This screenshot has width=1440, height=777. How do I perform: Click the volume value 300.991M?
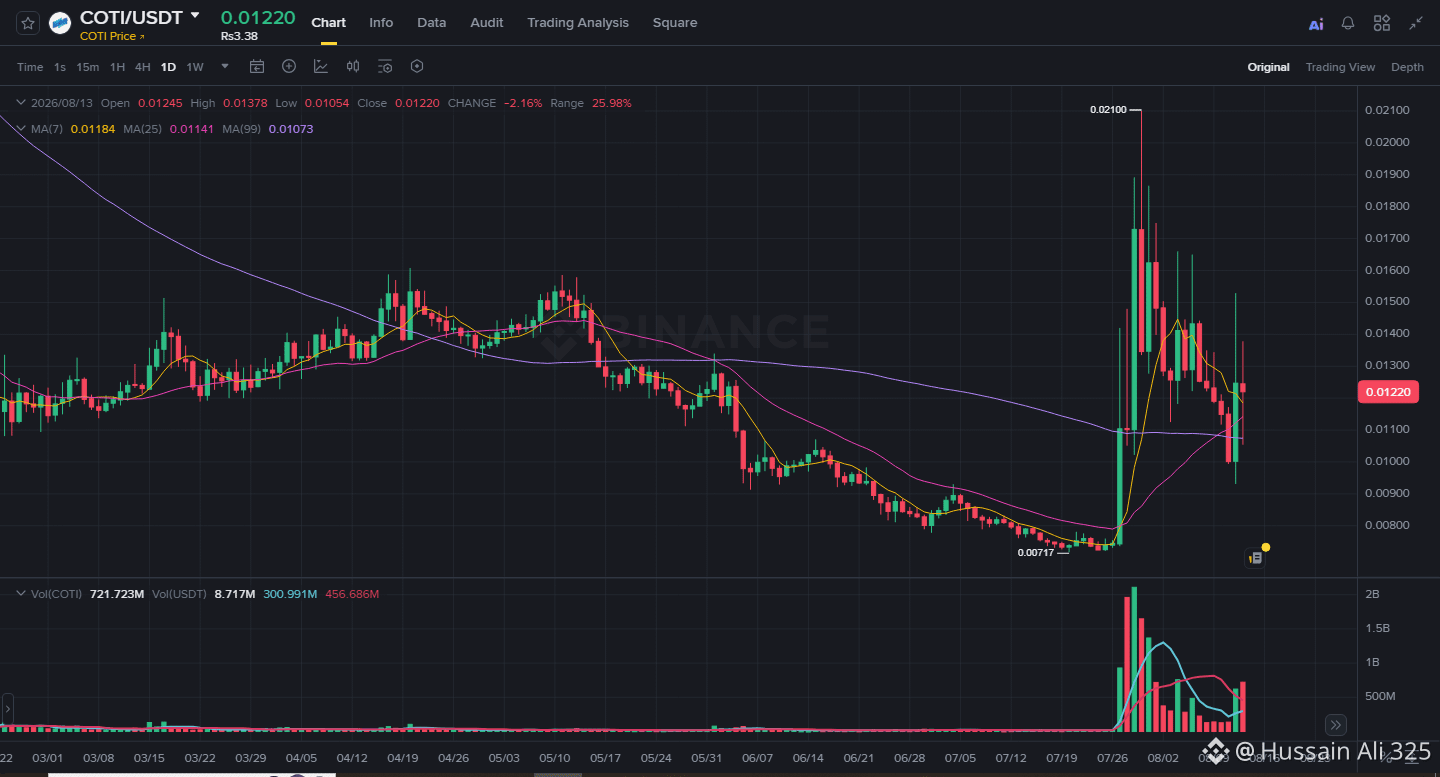pyautogui.click(x=290, y=594)
